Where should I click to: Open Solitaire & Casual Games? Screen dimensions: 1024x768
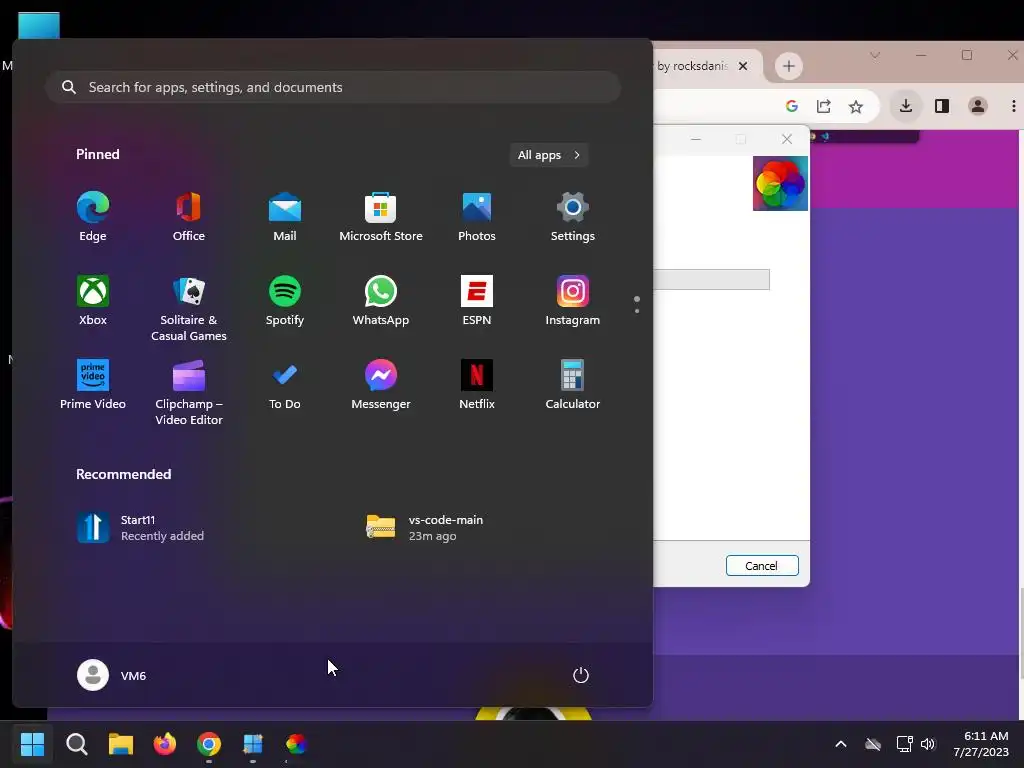pyautogui.click(x=189, y=308)
